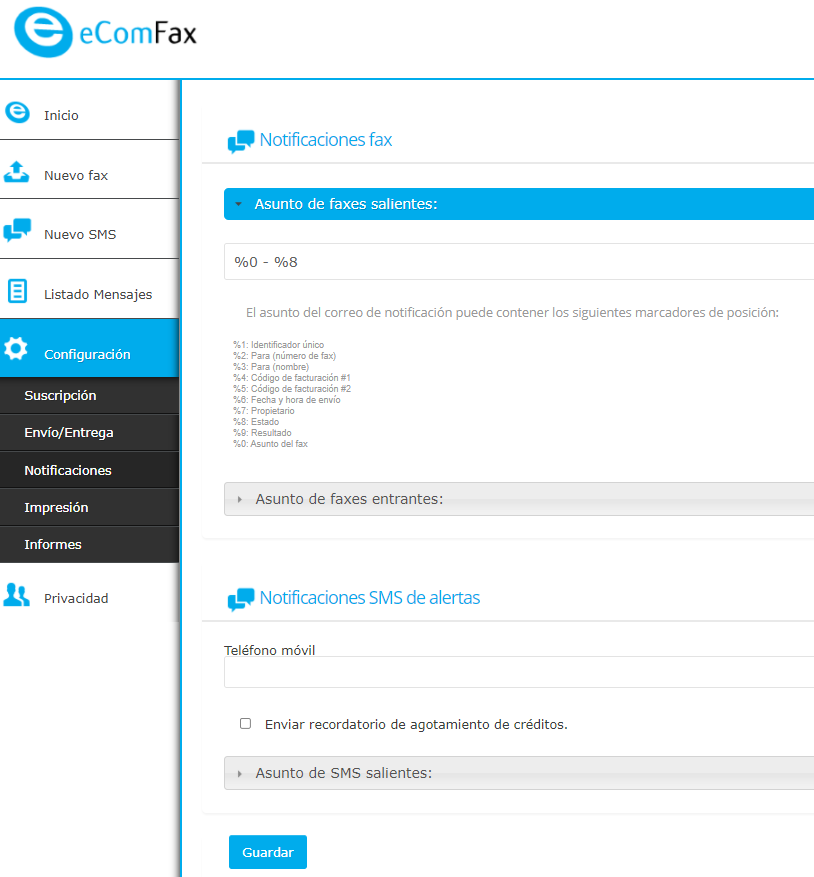The image size is (814, 877).
Task: Click the '%9: Resultado' placeholder text
Action: coord(262,433)
